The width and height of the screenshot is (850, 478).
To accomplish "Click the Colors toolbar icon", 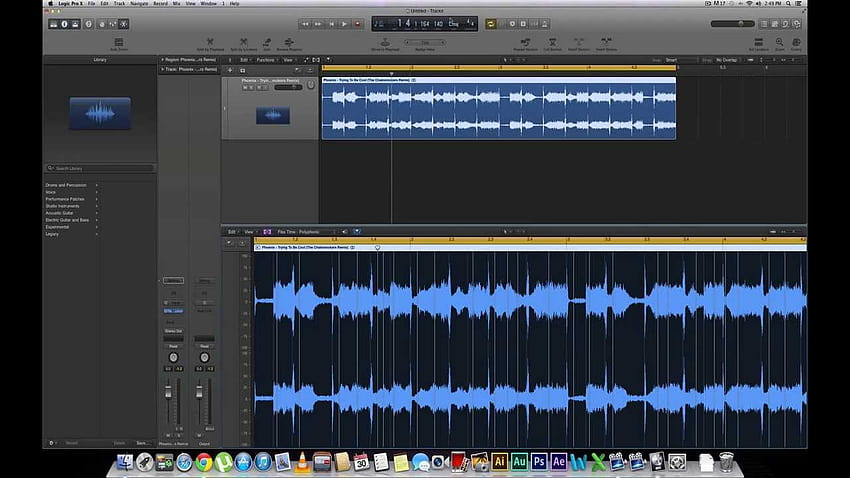I will coord(796,44).
